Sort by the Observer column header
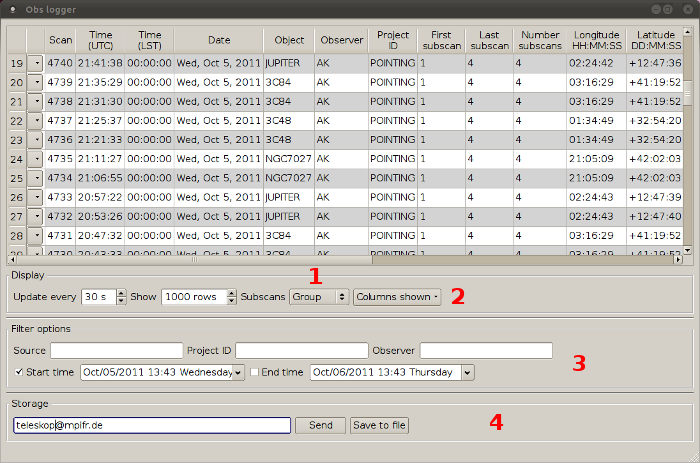The image size is (700, 463). point(342,40)
